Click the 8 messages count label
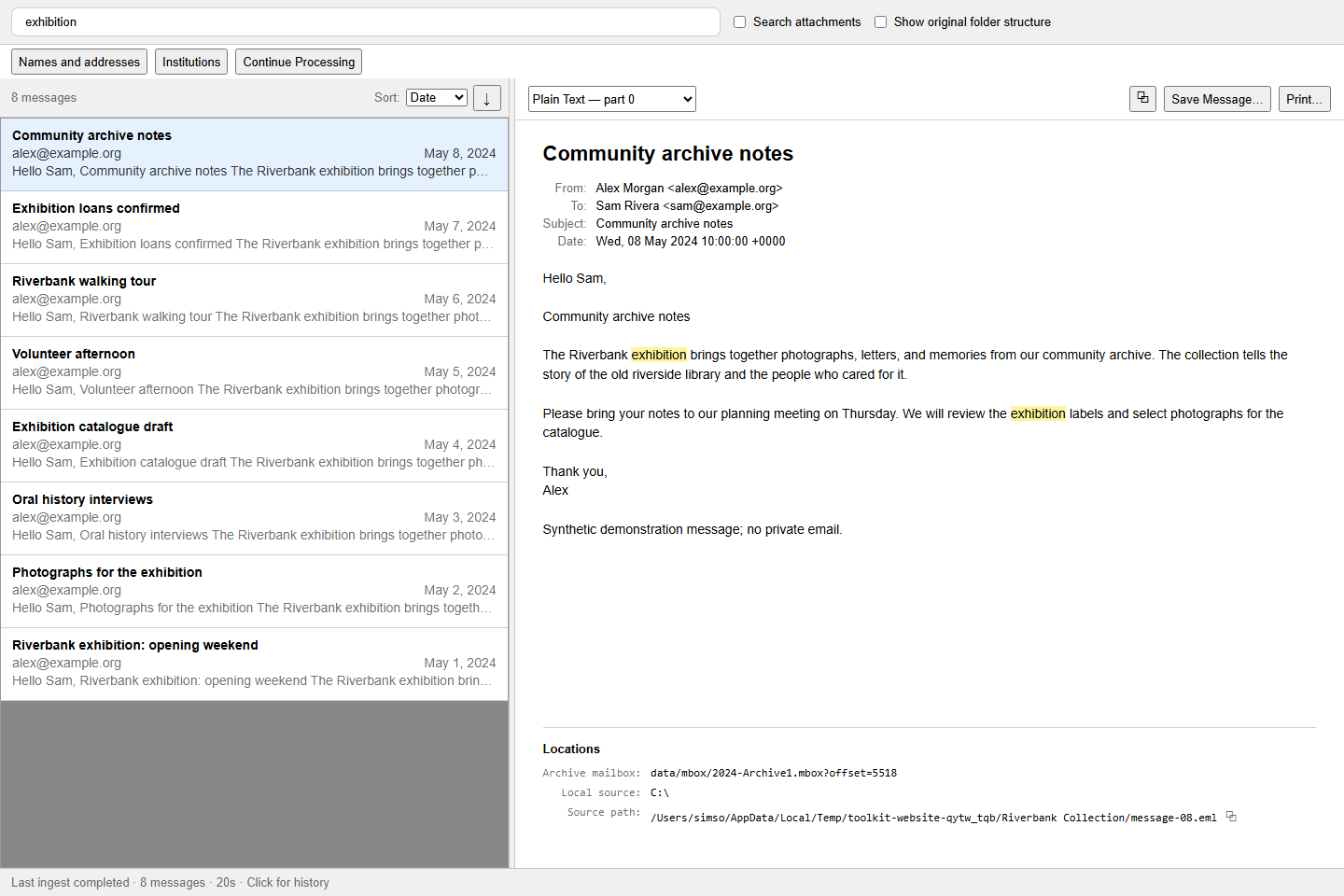This screenshot has width=1344, height=896. click(44, 97)
